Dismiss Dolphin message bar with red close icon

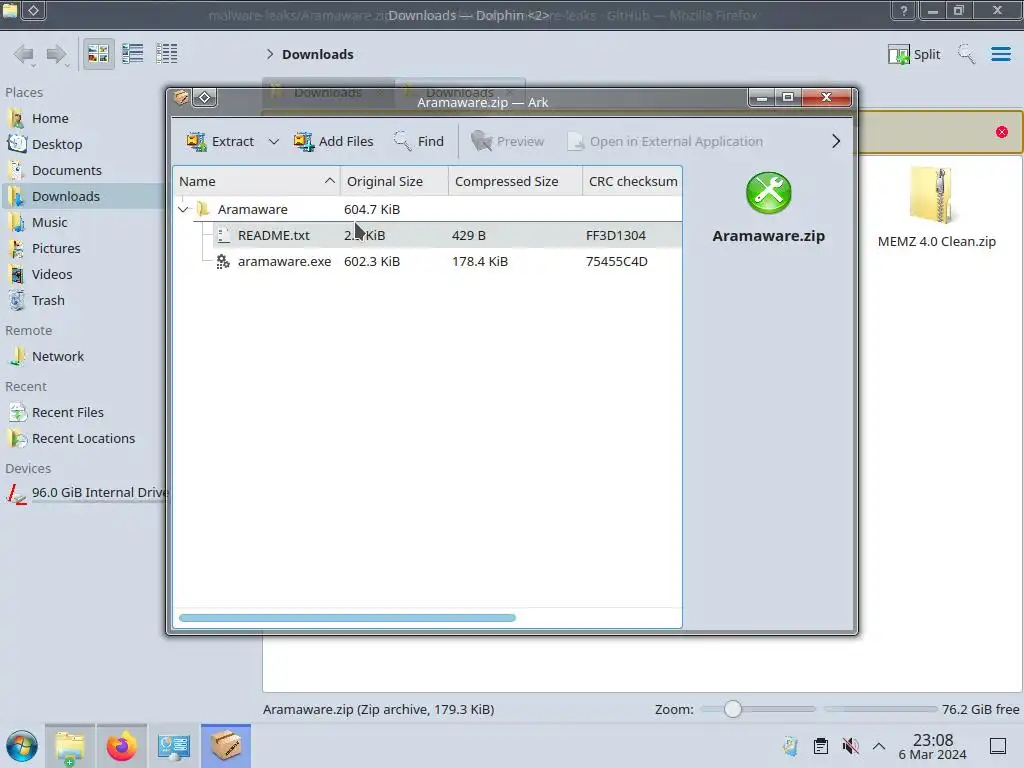1002,133
